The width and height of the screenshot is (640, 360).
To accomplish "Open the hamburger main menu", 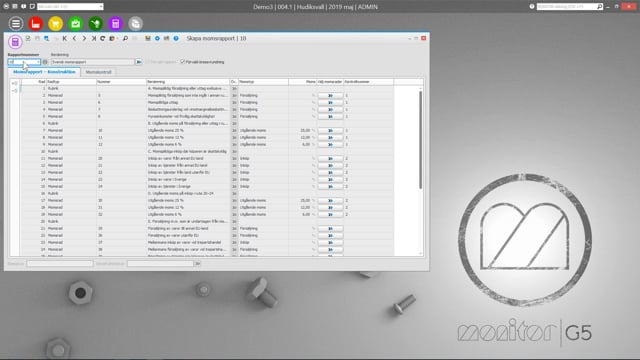I will (16, 24).
